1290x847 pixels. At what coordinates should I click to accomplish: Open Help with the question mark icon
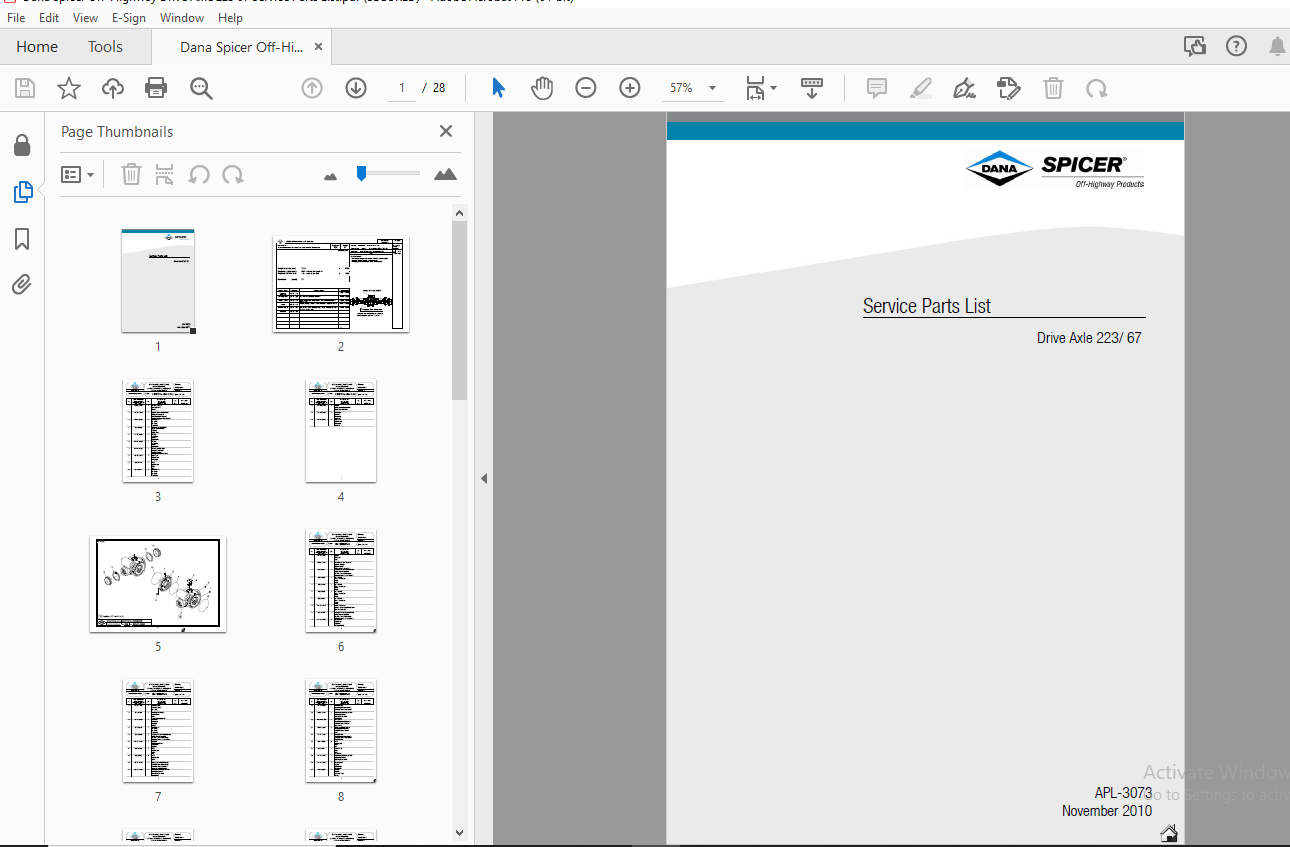coord(1236,46)
